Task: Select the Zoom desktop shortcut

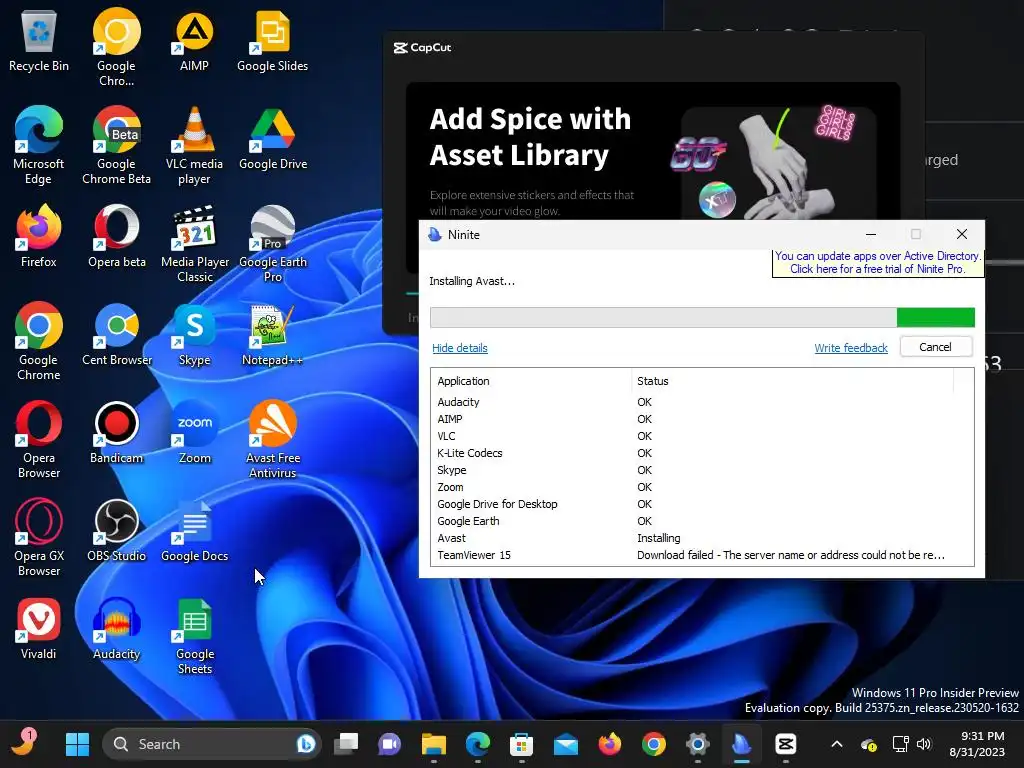Action: pyautogui.click(x=195, y=434)
